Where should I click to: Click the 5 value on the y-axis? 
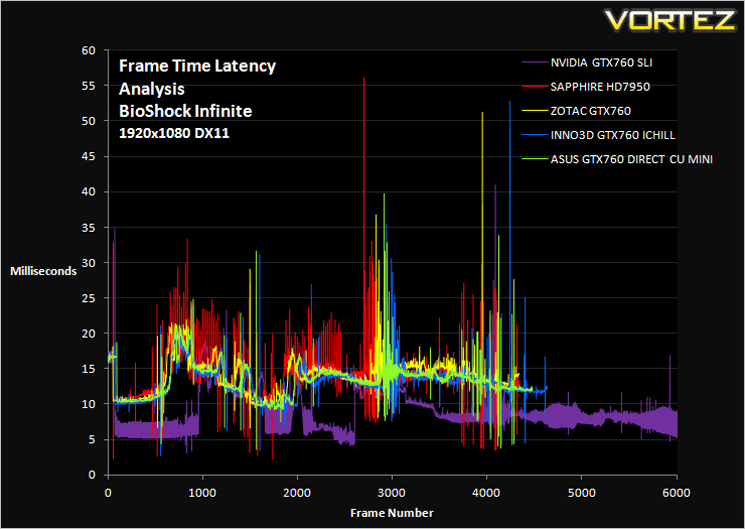point(92,440)
